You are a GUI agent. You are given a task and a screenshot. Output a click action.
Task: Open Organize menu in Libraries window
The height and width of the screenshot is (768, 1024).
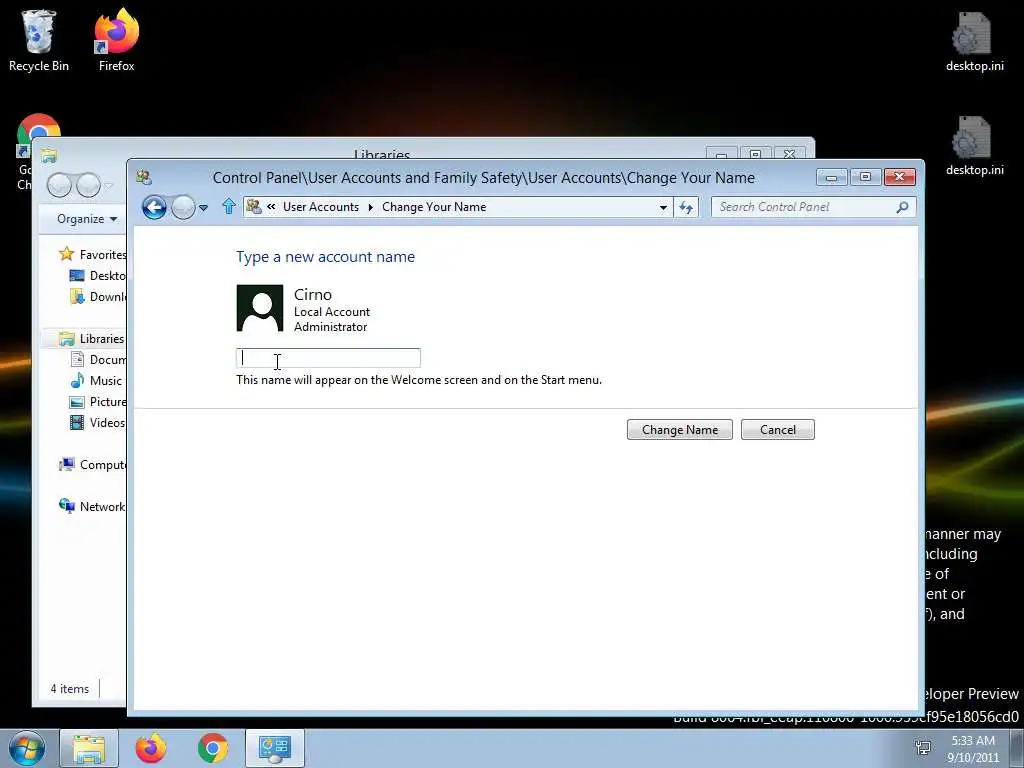[x=87, y=219]
